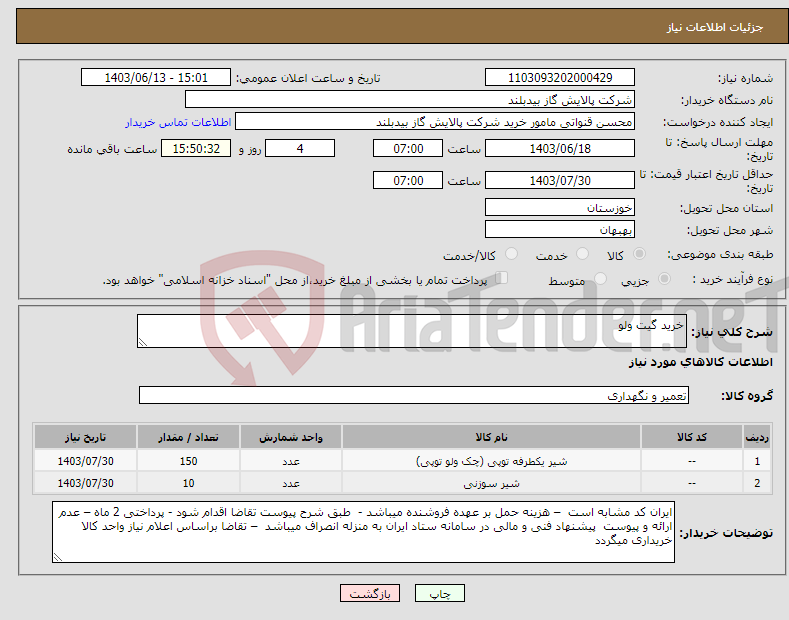Click the label توضیحات خریدار
The height and width of the screenshot is (620, 789).
pos(726,533)
